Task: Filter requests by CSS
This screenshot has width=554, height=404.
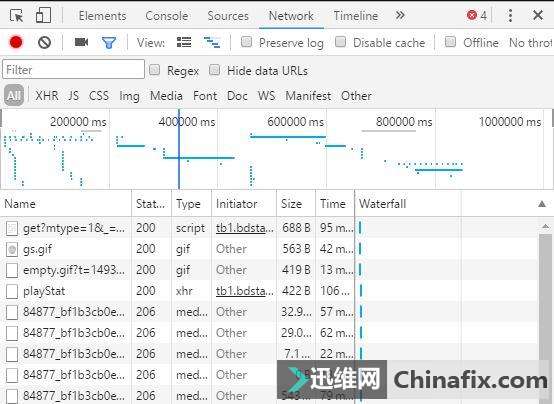Action: [99, 96]
